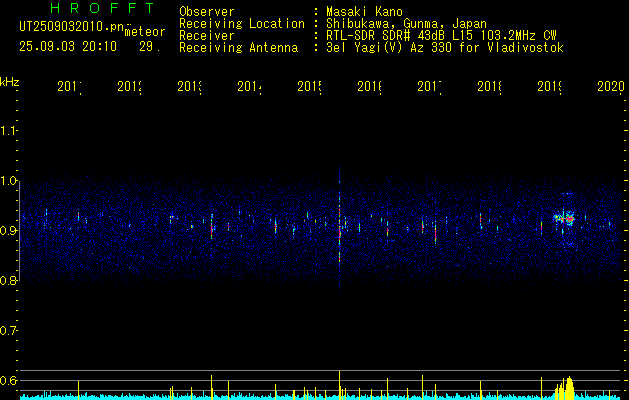
Task: Click the 1.0 kHz axis label
Action: coord(8,181)
